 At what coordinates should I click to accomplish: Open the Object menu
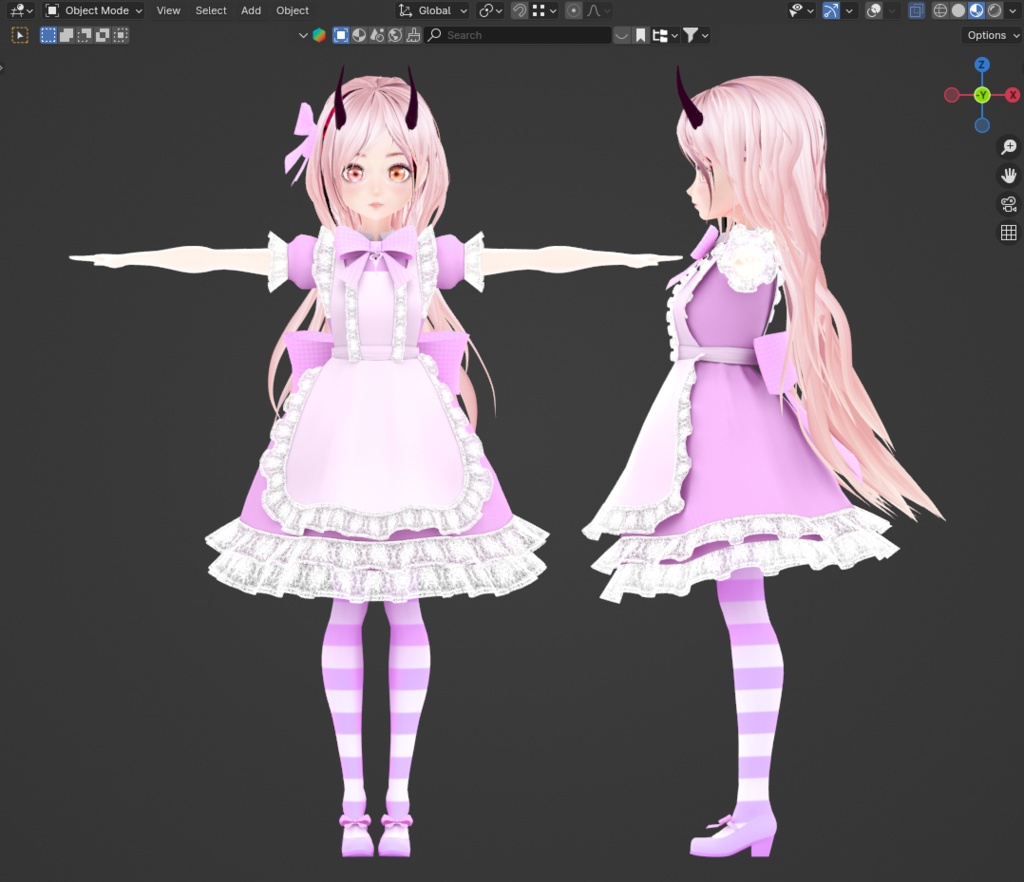tap(292, 10)
